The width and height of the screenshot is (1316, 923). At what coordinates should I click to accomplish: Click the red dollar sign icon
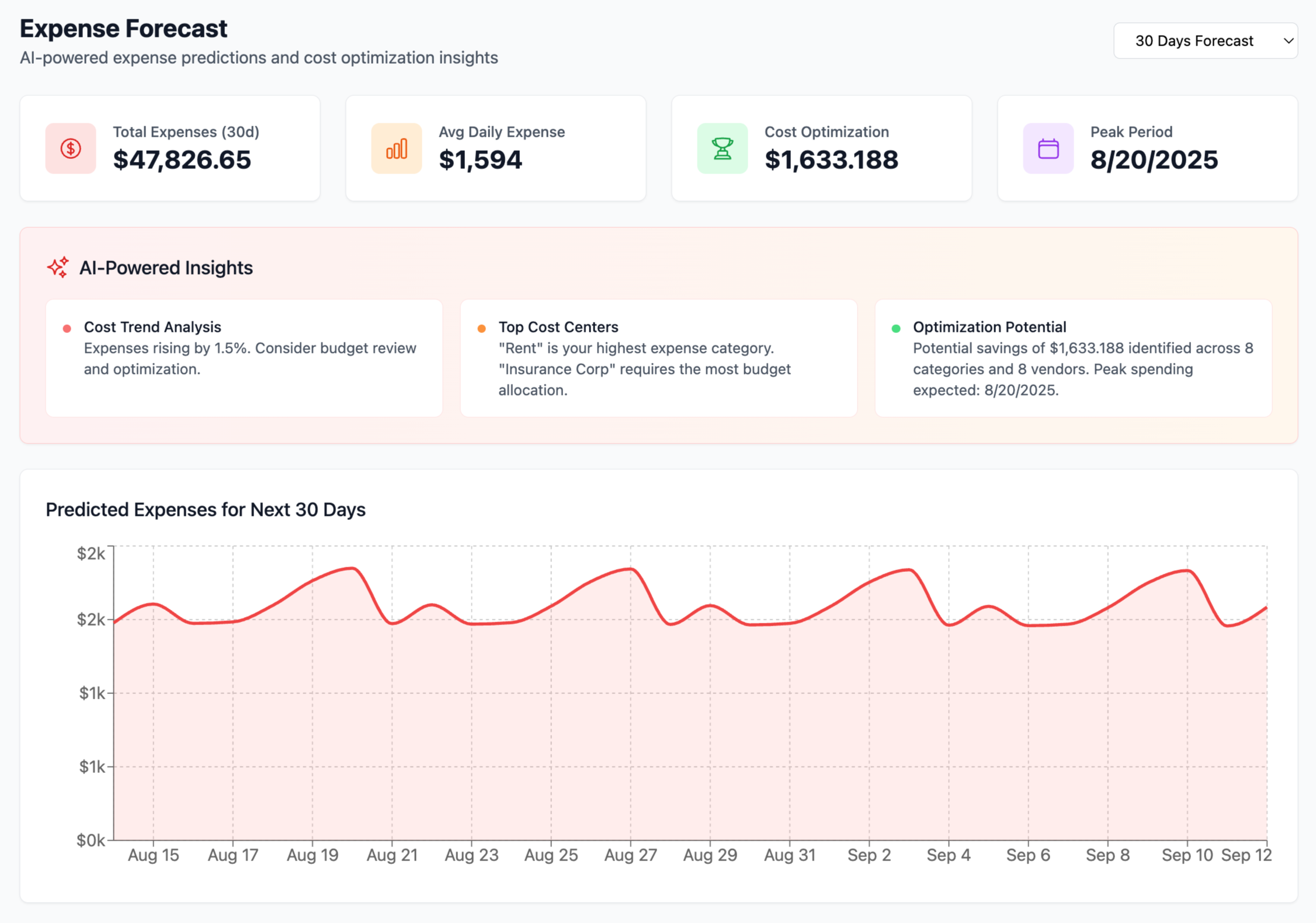(x=70, y=148)
